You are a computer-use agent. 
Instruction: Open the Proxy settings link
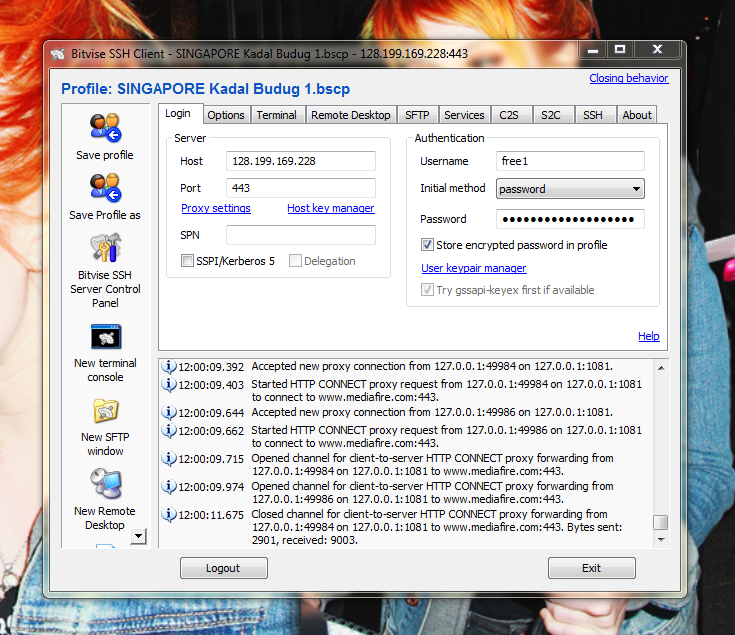click(x=216, y=208)
